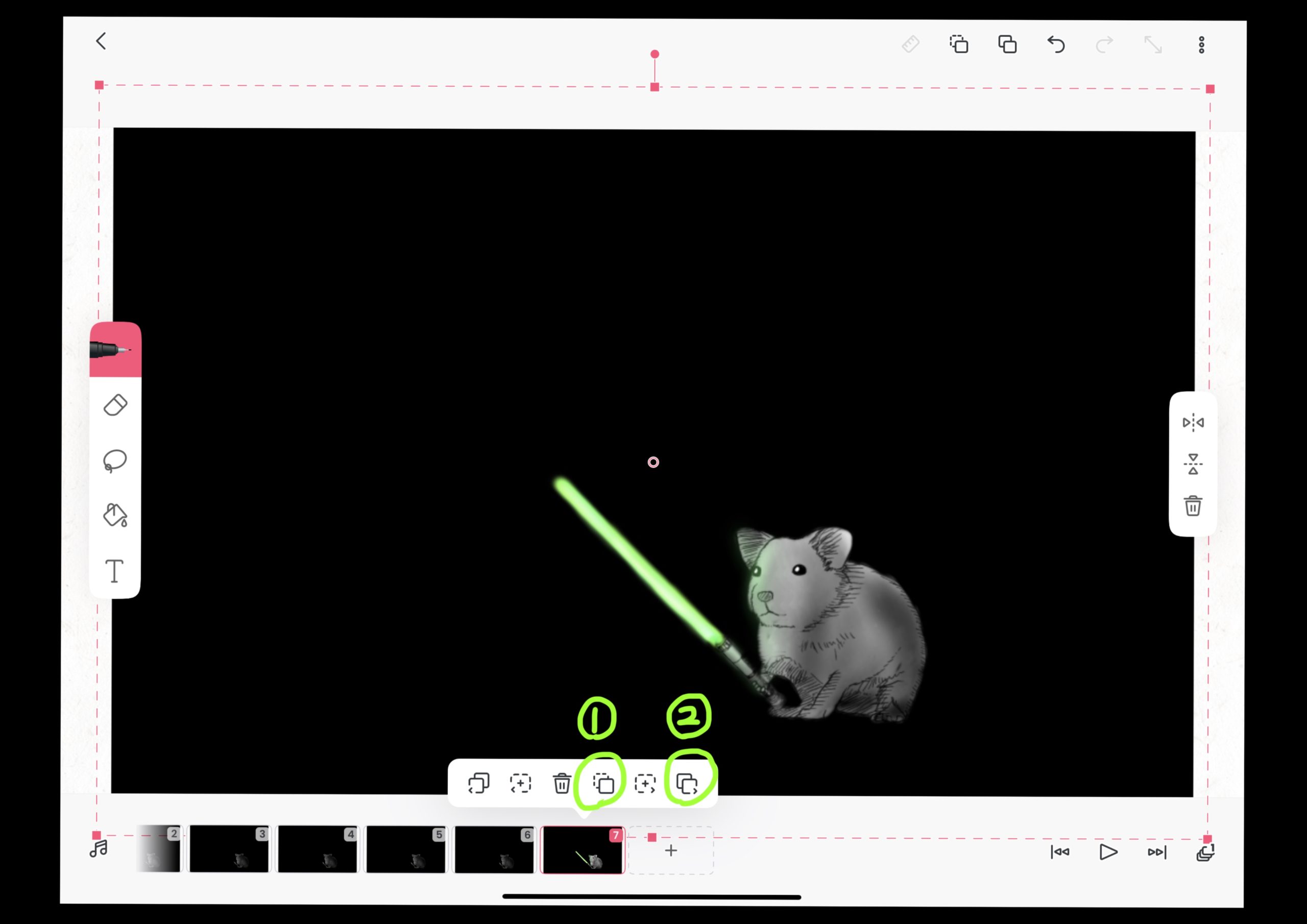Screen dimensions: 1307x924
Task: Click the bottom-left selection corner handle
Action: (x=96, y=835)
